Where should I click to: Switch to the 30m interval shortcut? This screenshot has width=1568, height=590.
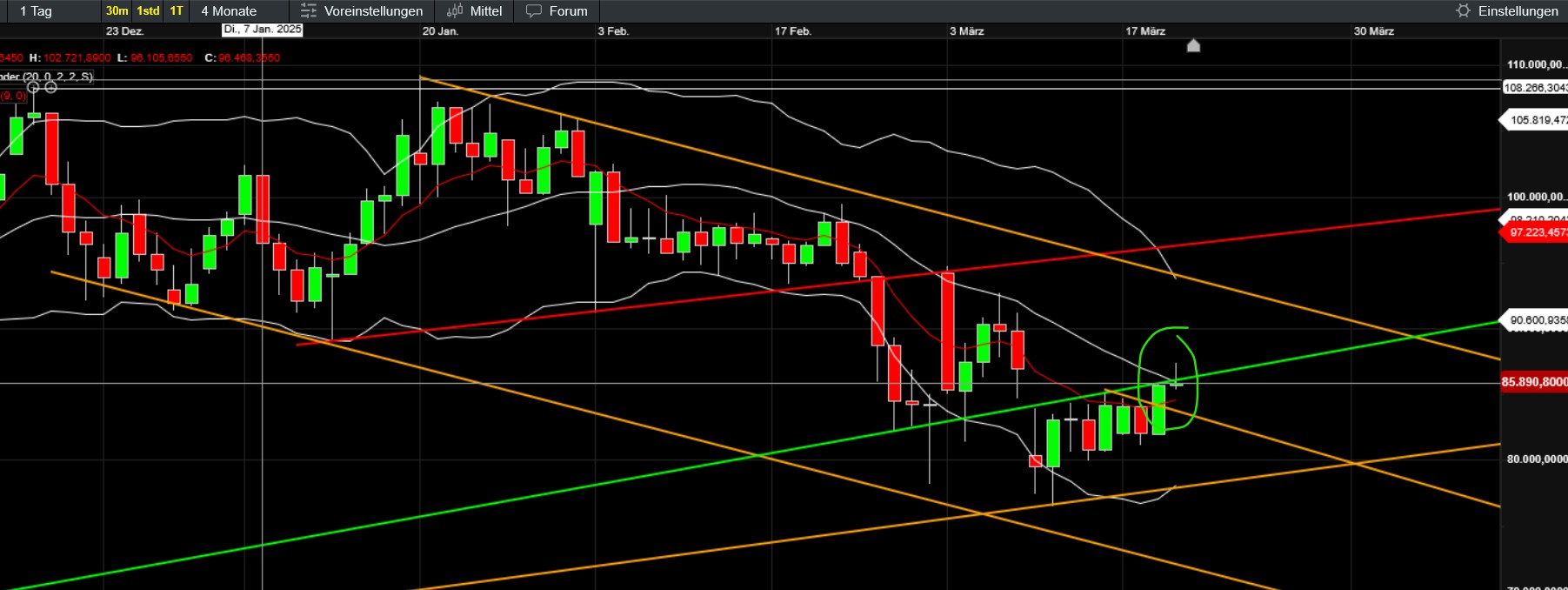pyautogui.click(x=117, y=11)
